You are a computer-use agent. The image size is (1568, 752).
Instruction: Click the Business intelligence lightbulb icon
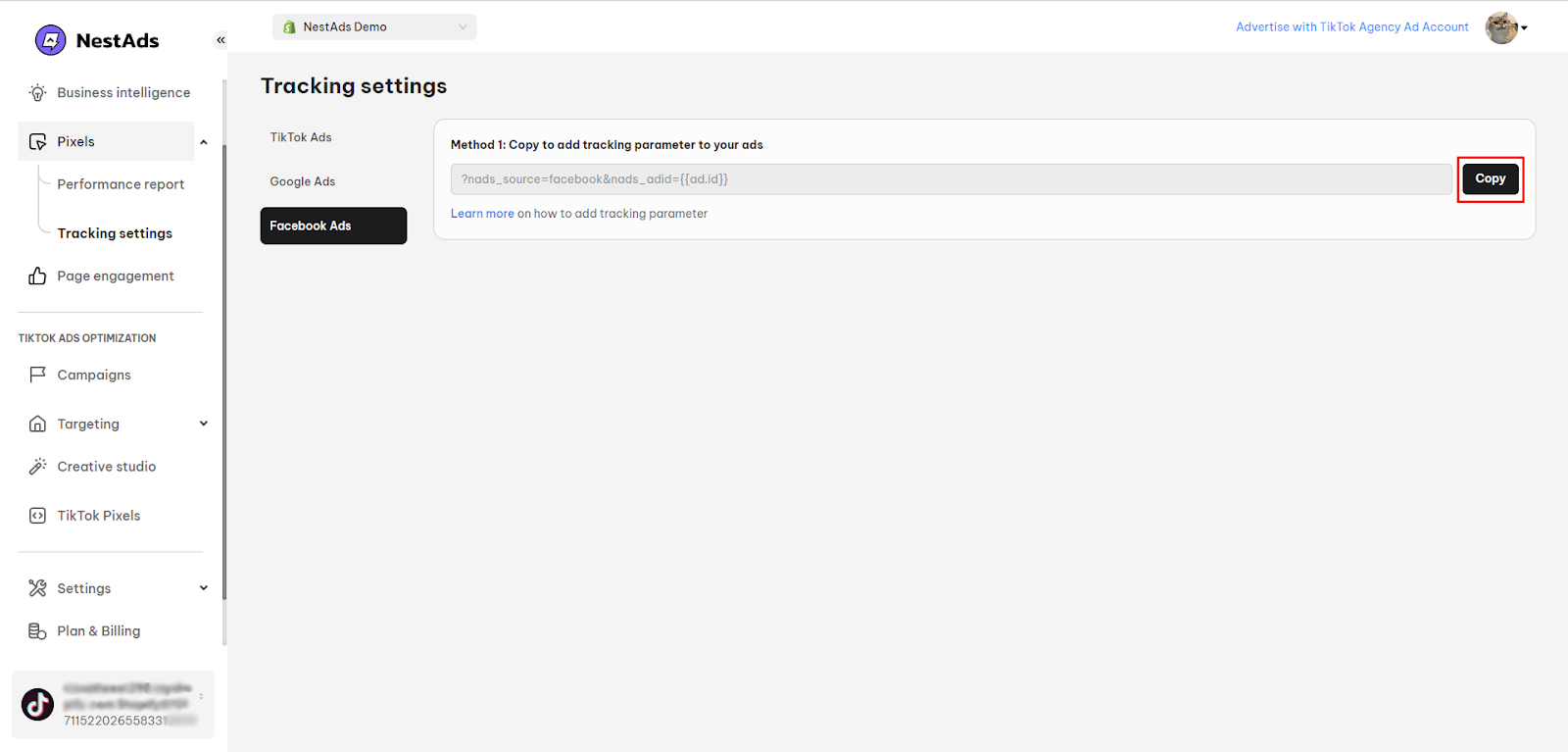(x=37, y=93)
